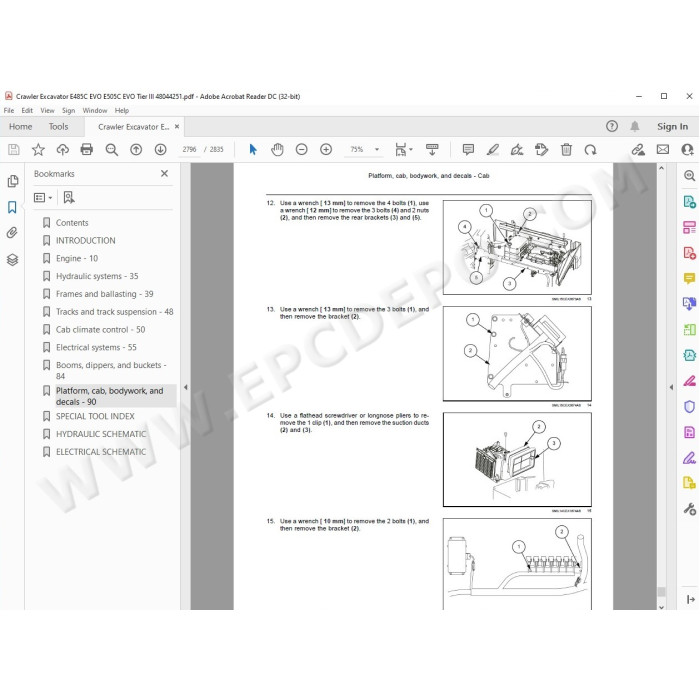Switch to the Tools tab
Screen dimensions: 700x700
click(58, 126)
